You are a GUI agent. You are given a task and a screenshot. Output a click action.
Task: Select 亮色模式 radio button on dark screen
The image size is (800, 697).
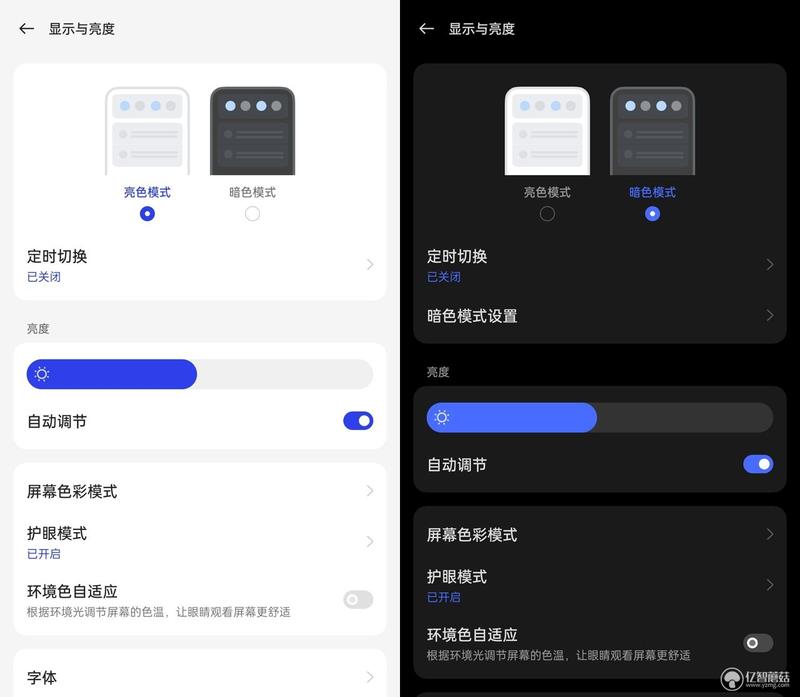click(547, 213)
